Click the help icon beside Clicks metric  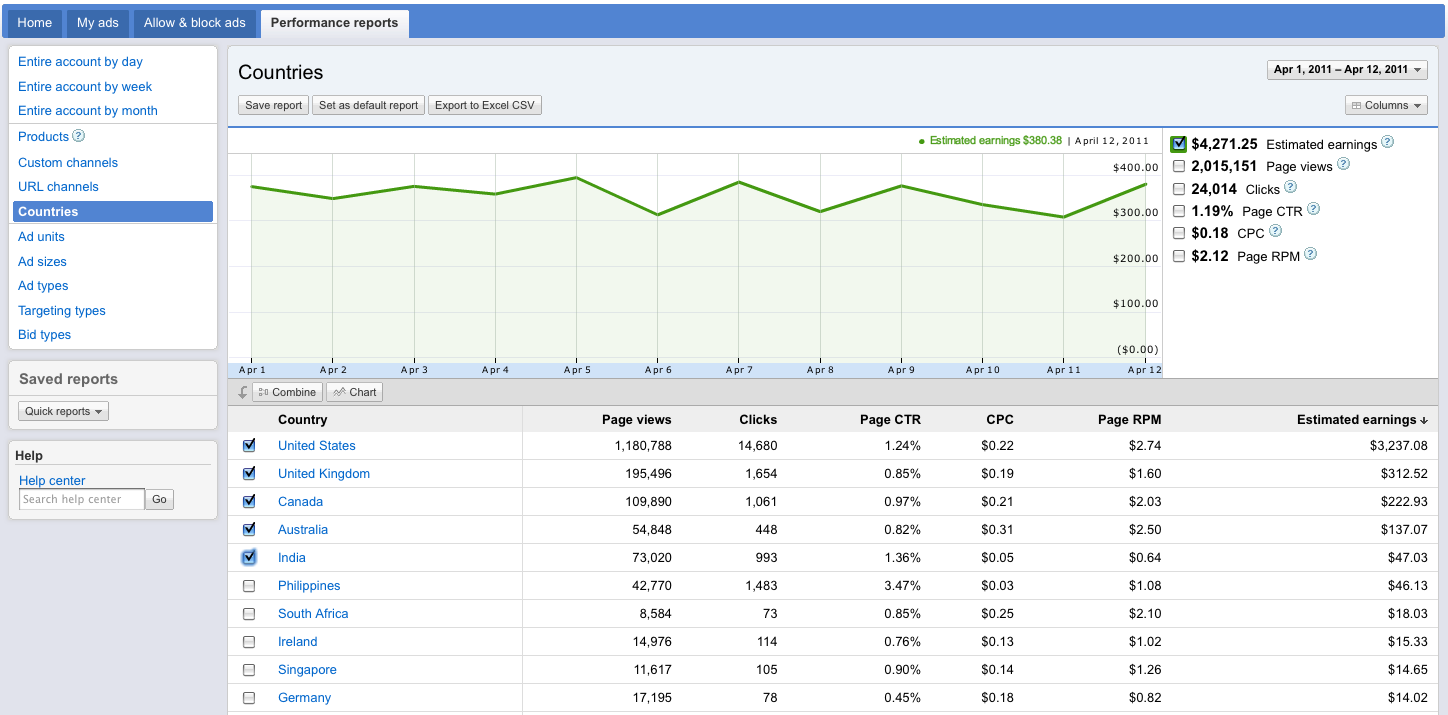[1290, 187]
